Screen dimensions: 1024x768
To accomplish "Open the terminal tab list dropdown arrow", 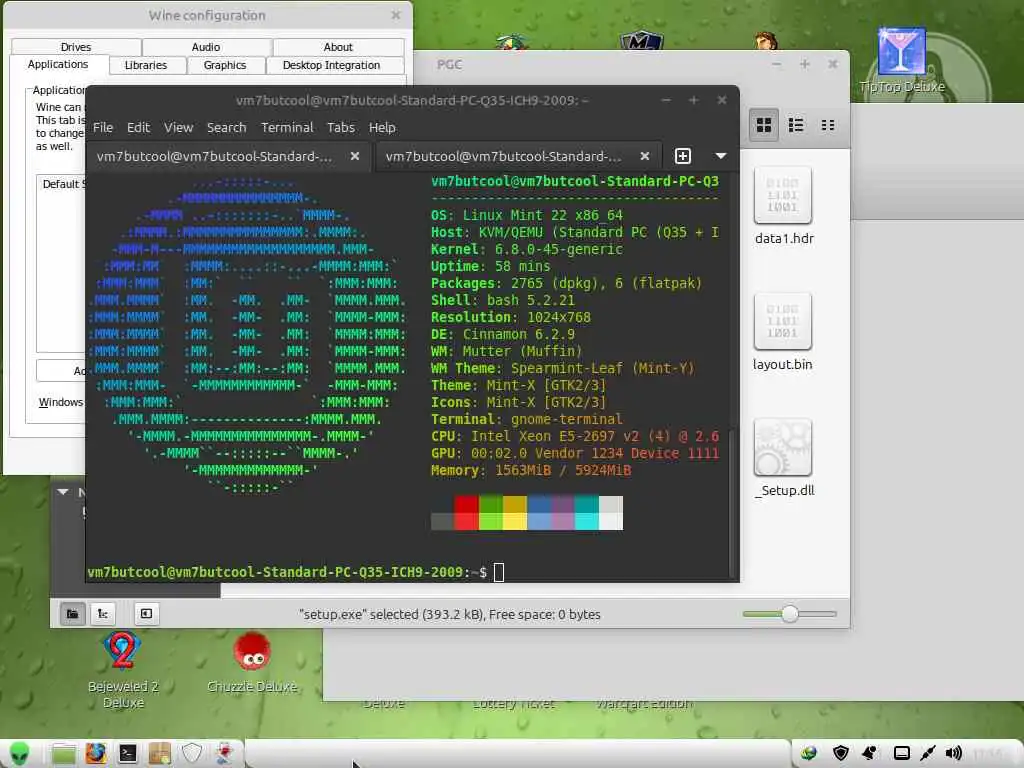I will point(720,156).
